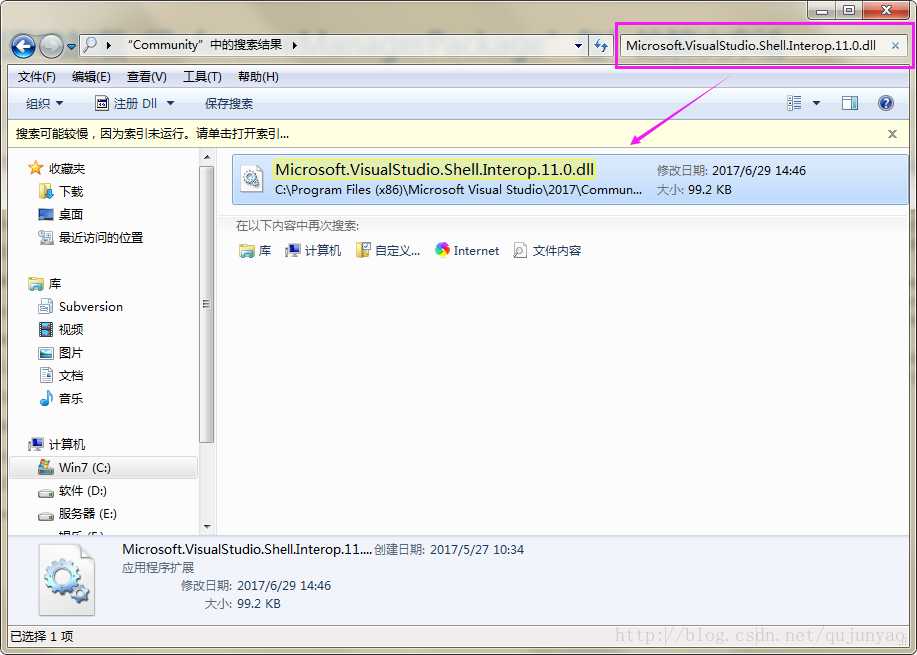The image size is (917, 655).
Task: Click 创建日期: 2017/5/27 10:34 in details pane
Action: click(449, 550)
